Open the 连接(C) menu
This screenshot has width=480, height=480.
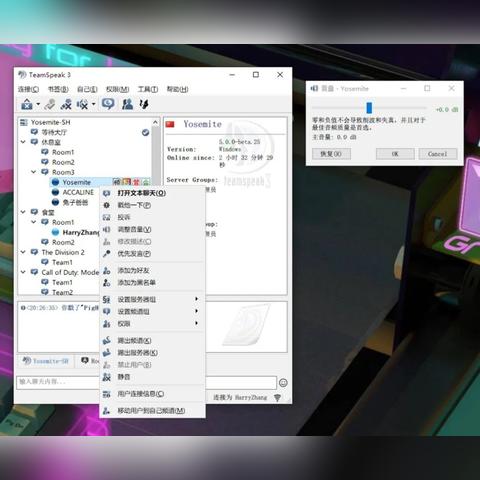pyautogui.click(x=28, y=89)
